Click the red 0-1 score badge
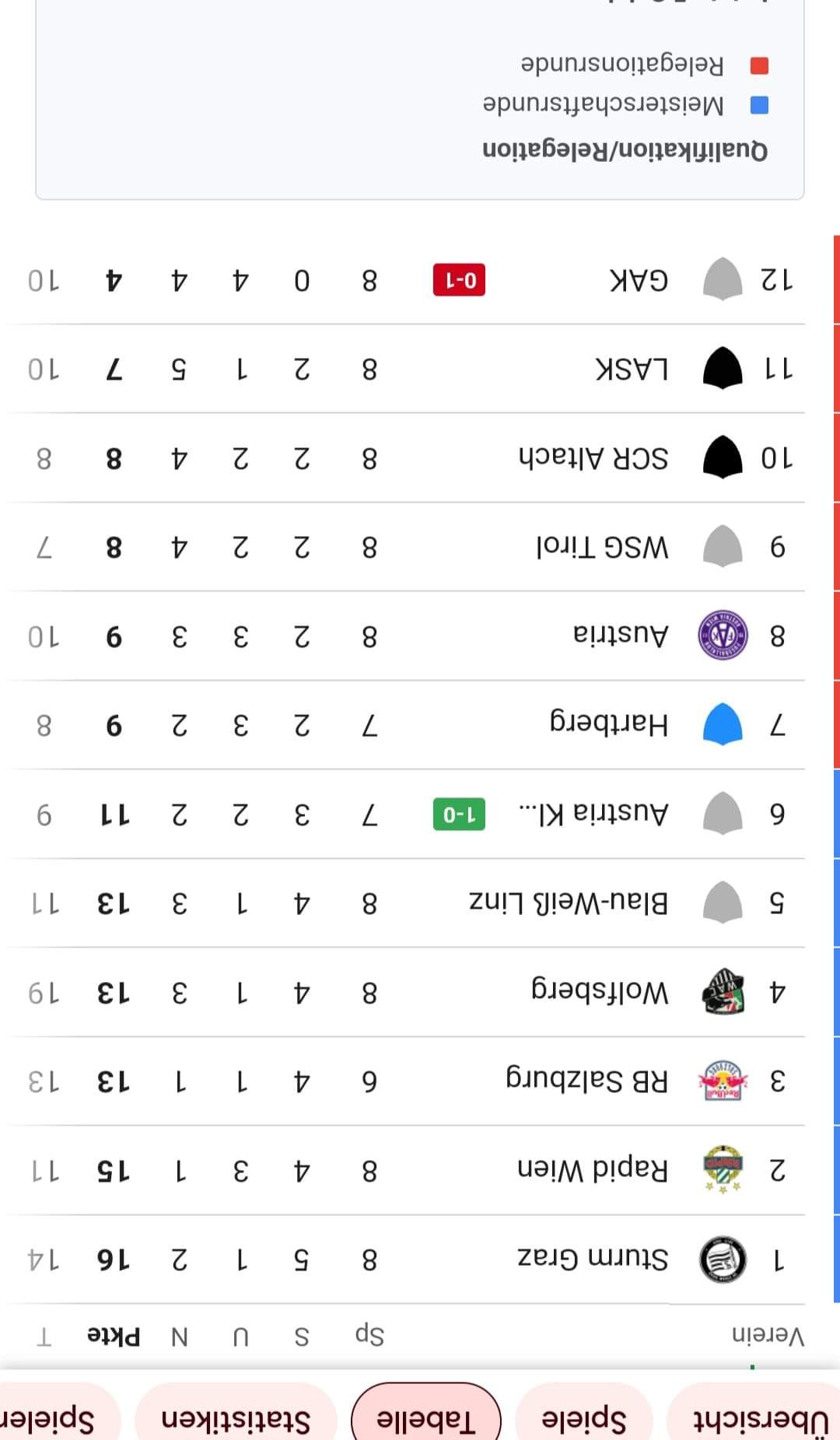840x1440 pixels. [459, 280]
